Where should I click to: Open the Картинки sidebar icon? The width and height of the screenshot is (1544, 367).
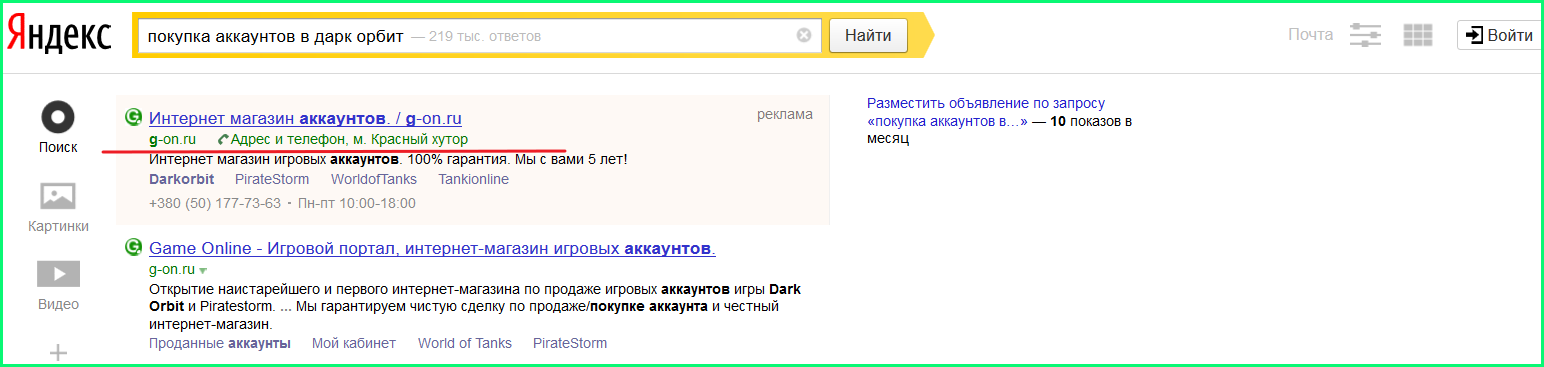click(58, 196)
